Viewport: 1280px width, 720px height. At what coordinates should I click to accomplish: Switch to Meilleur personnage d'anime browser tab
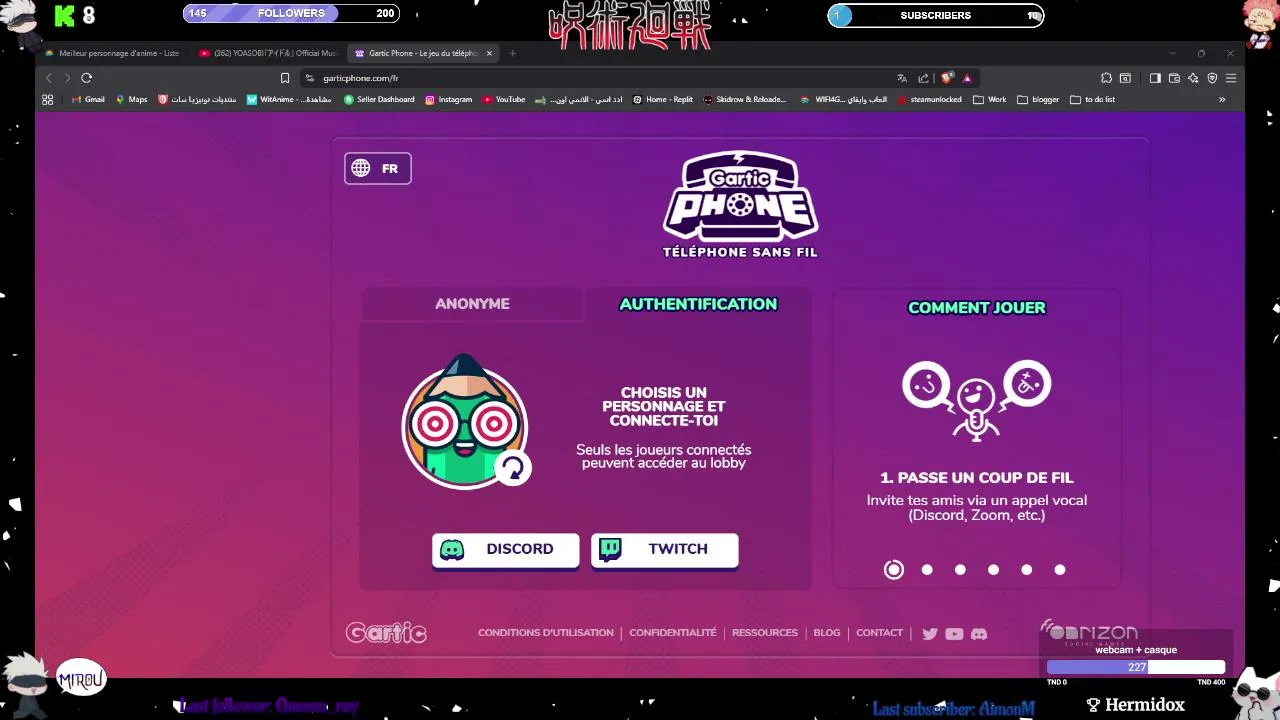click(x=112, y=53)
